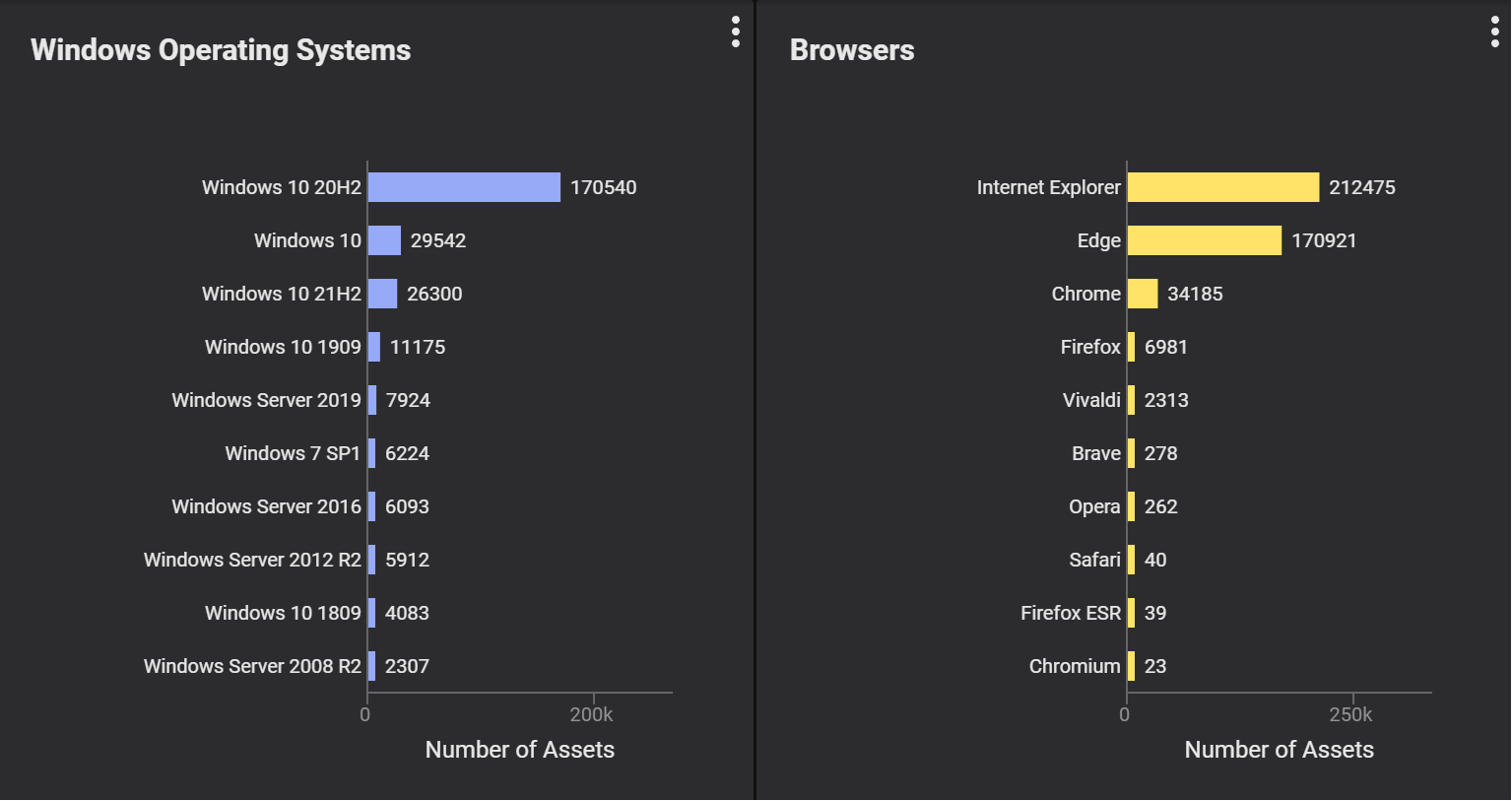The width and height of the screenshot is (1512, 801).
Task: Click the Browsers widget title
Action: click(x=852, y=50)
